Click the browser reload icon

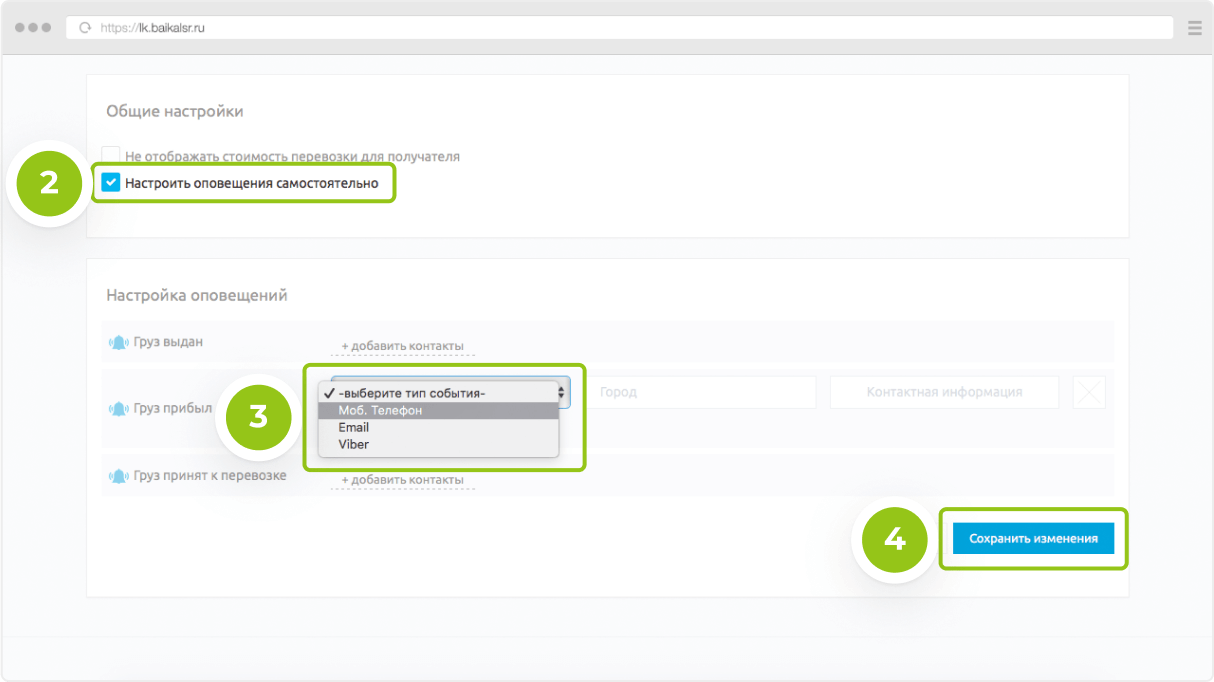point(85,28)
